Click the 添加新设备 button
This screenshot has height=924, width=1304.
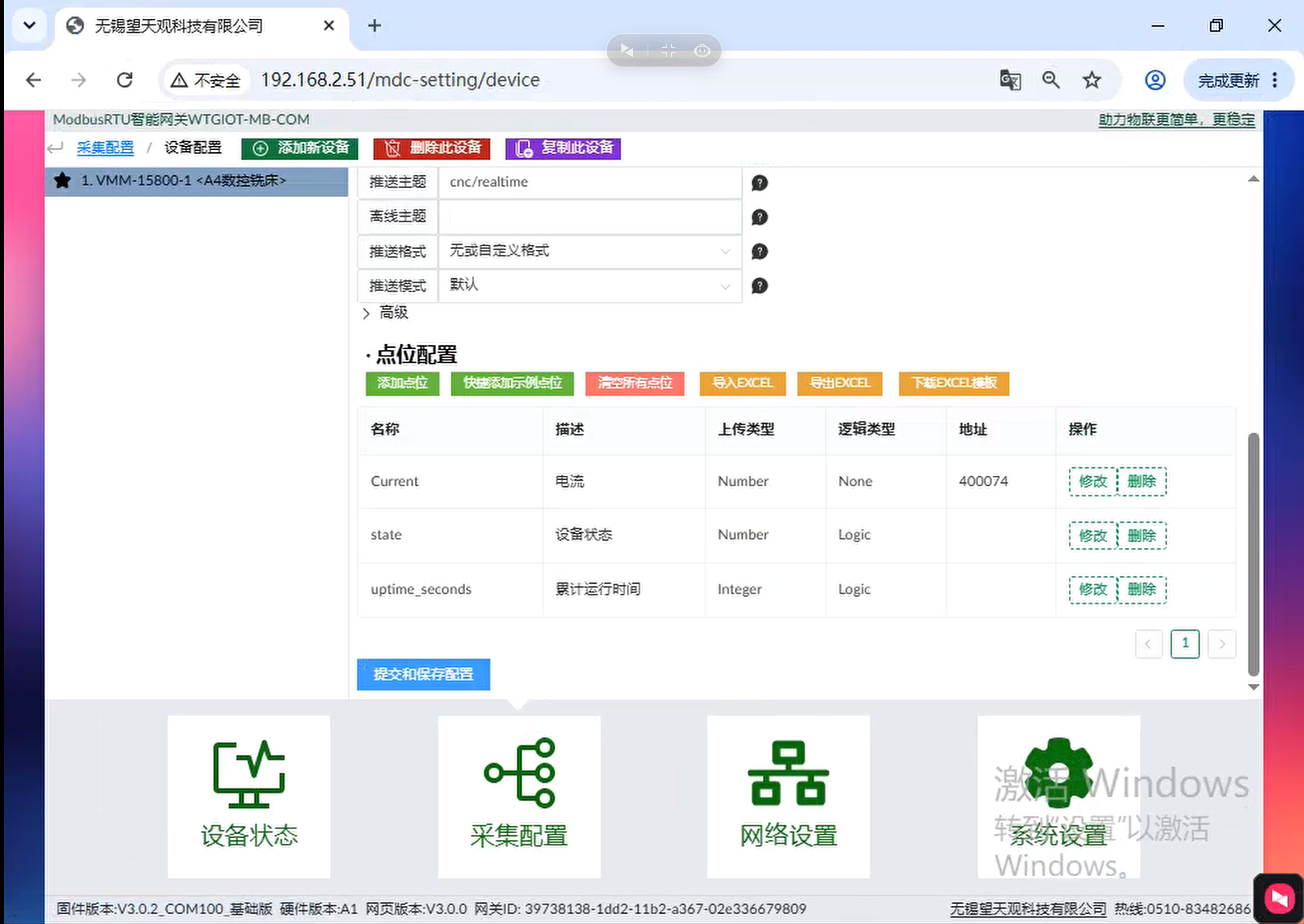tap(300, 148)
